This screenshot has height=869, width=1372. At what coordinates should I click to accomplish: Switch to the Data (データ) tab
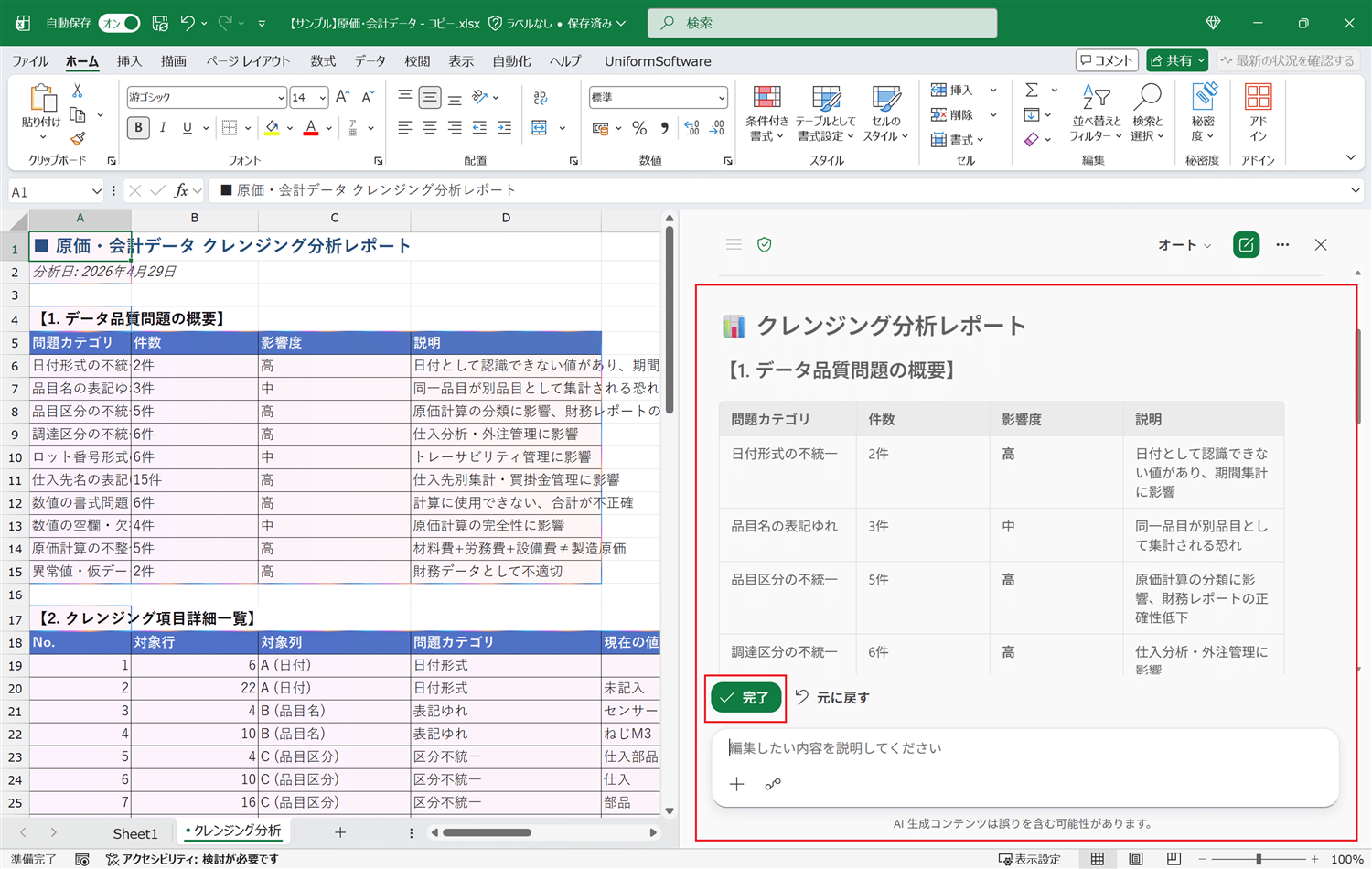click(370, 61)
